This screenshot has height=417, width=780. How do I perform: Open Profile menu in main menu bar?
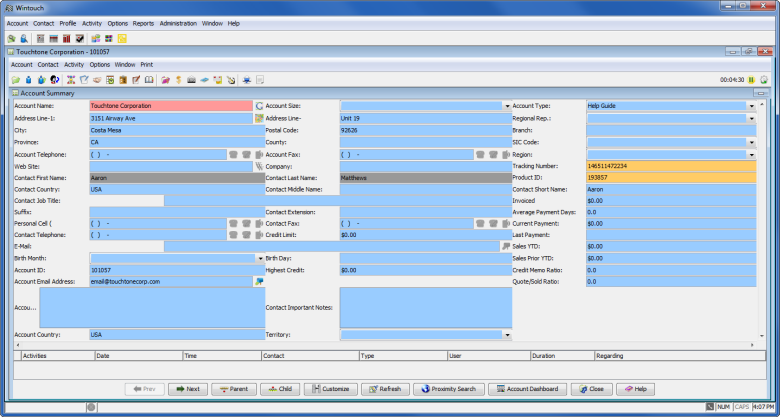[x=68, y=23]
